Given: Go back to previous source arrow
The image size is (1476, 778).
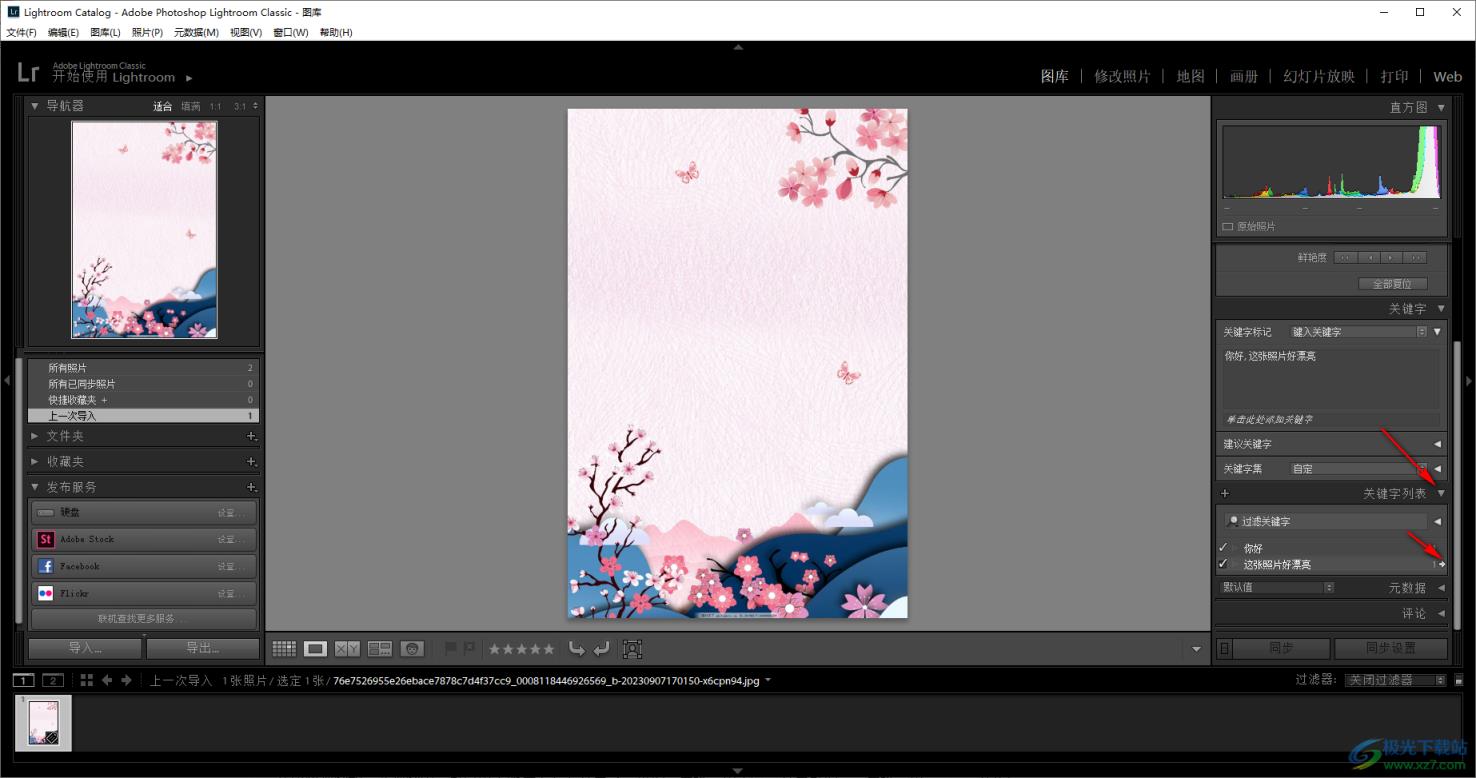Looking at the screenshot, I should click(x=107, y=680).
